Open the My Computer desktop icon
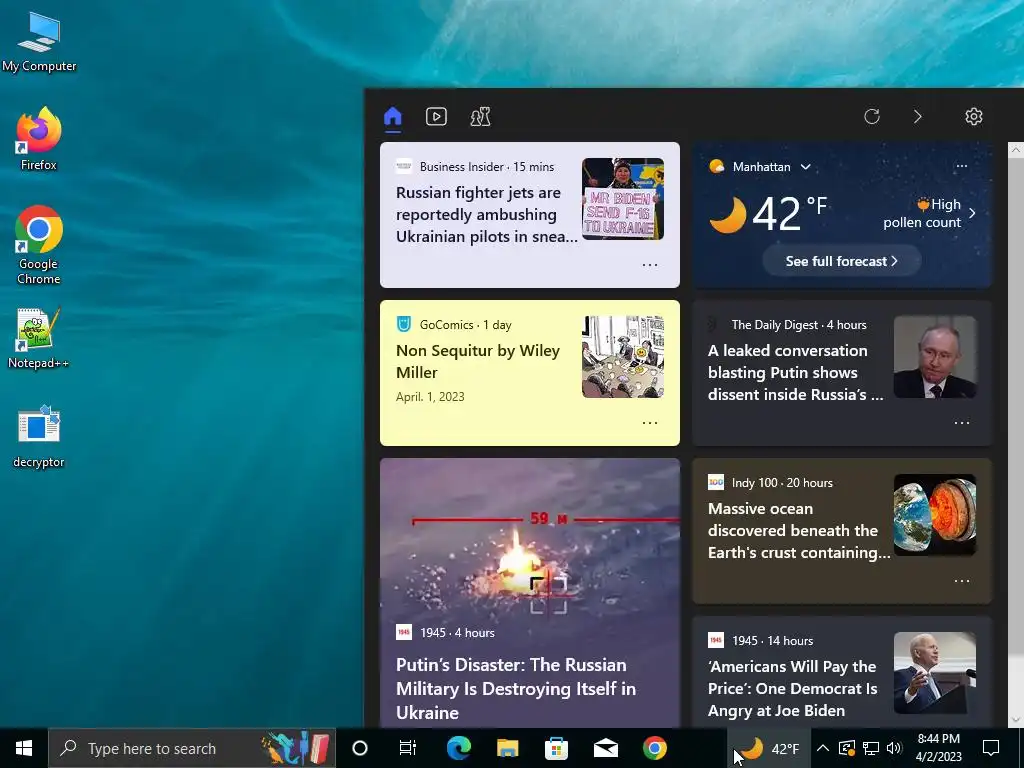The width and height of the screenshot is (1024, 768). pos(39,41)
